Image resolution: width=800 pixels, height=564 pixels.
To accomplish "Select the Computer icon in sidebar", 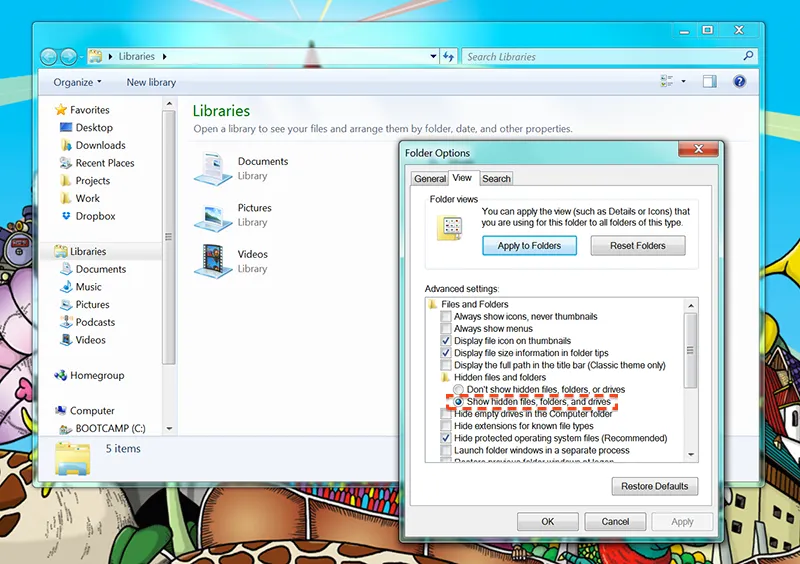I will pos(61,410).
